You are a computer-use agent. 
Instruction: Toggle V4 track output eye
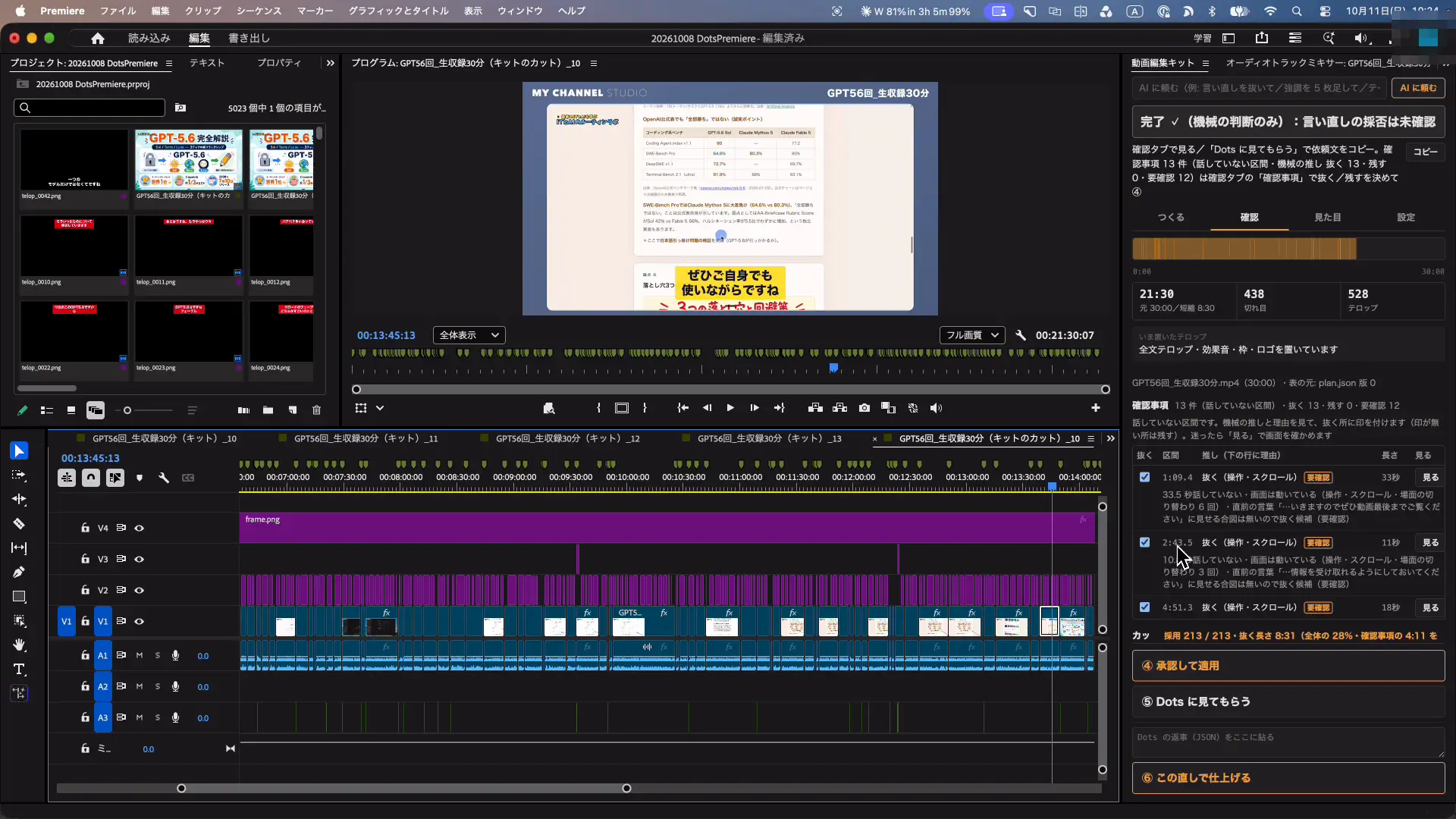coord(140,529)
